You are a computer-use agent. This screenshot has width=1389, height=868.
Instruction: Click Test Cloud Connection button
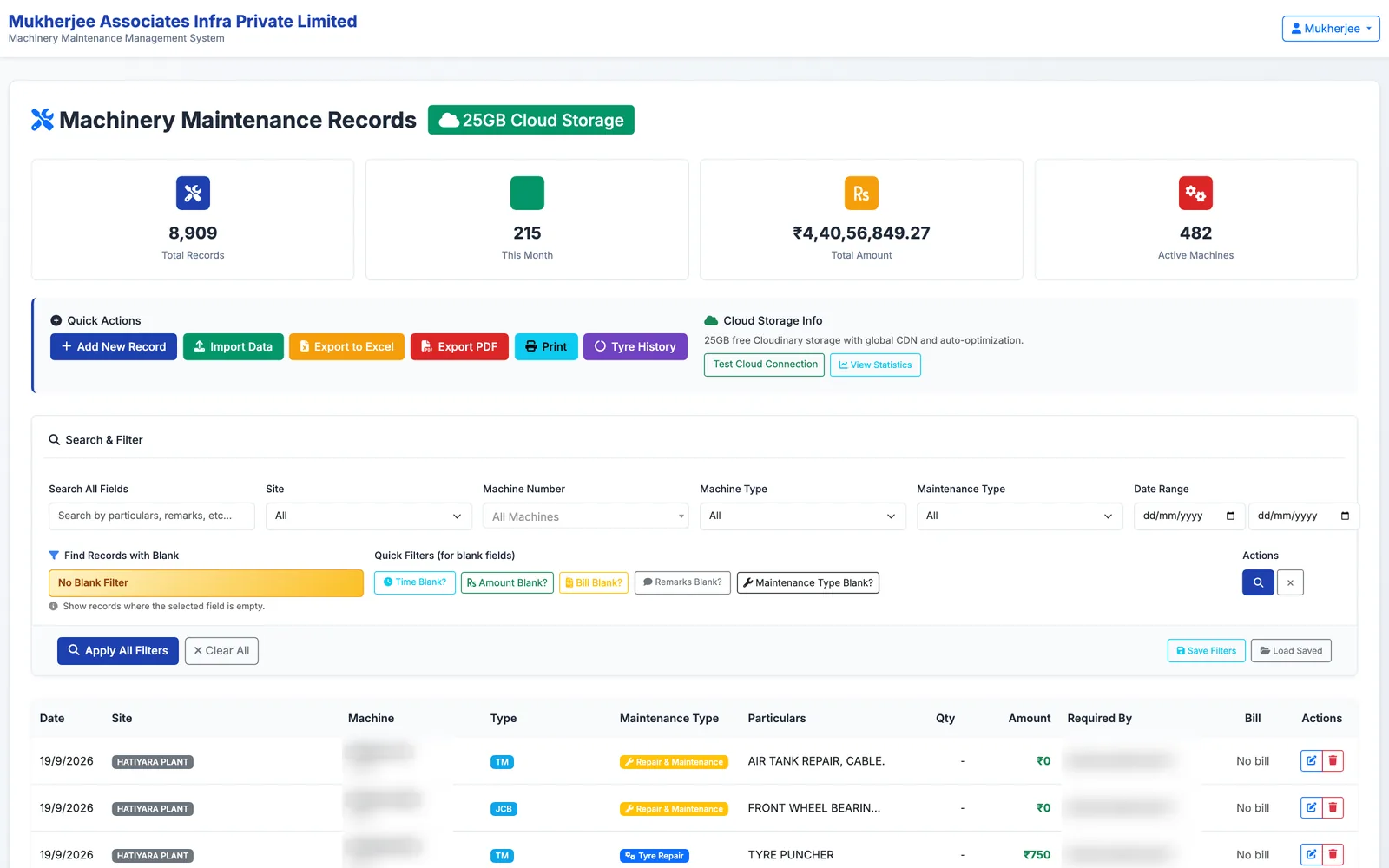764,365
